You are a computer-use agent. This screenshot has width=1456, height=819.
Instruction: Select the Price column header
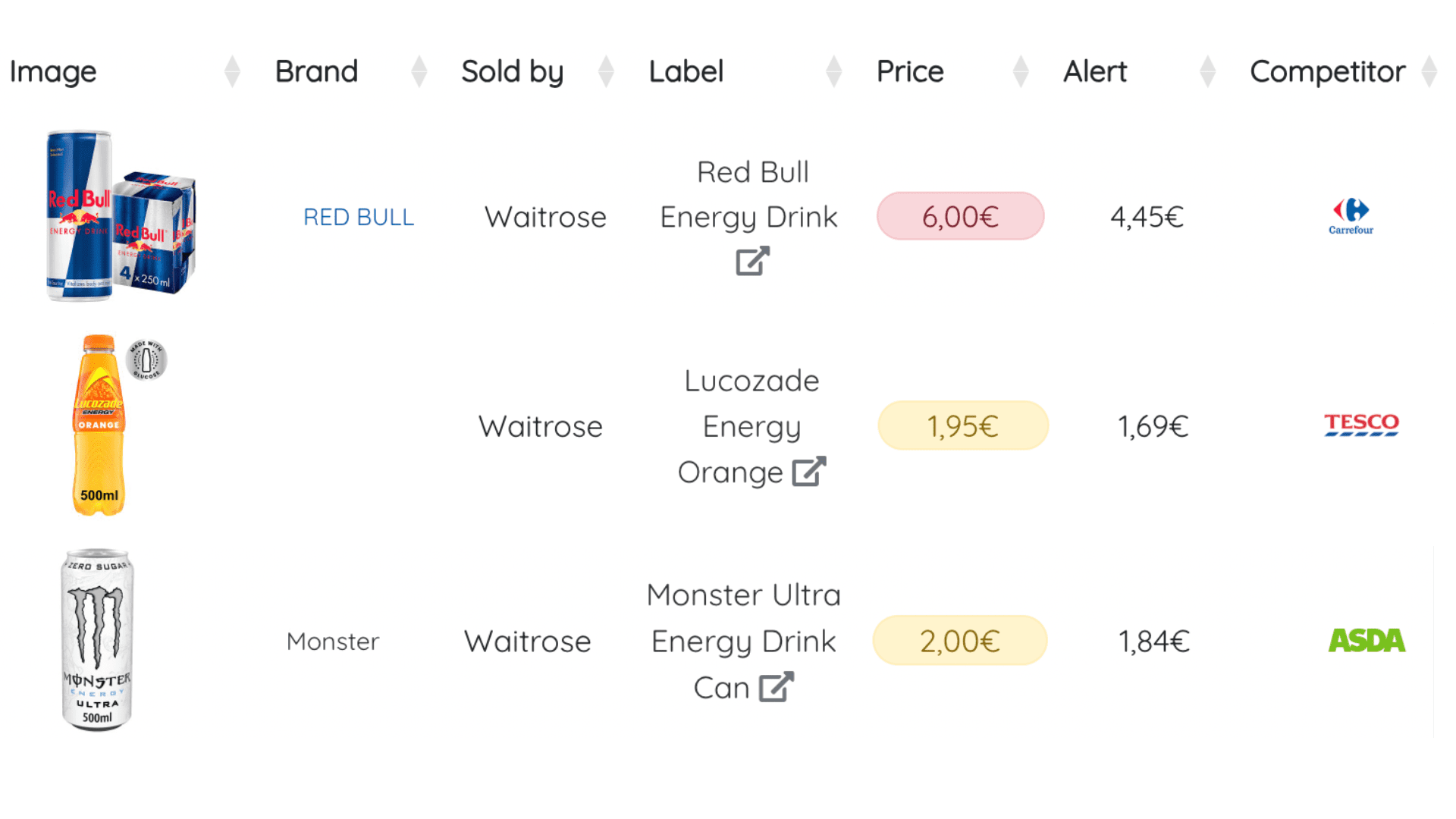[x=909, y=71]
